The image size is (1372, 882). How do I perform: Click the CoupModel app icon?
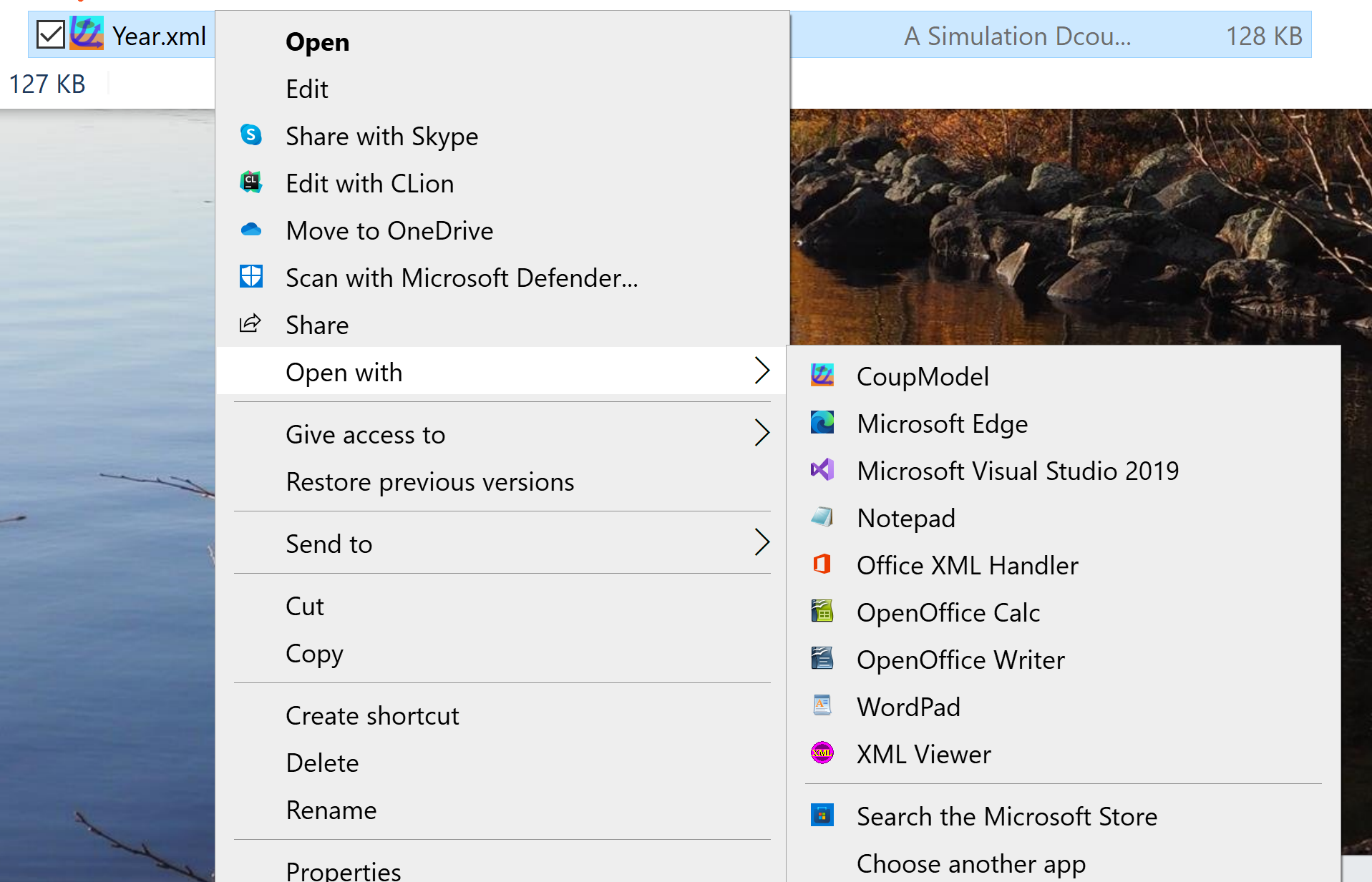point(822,375)
